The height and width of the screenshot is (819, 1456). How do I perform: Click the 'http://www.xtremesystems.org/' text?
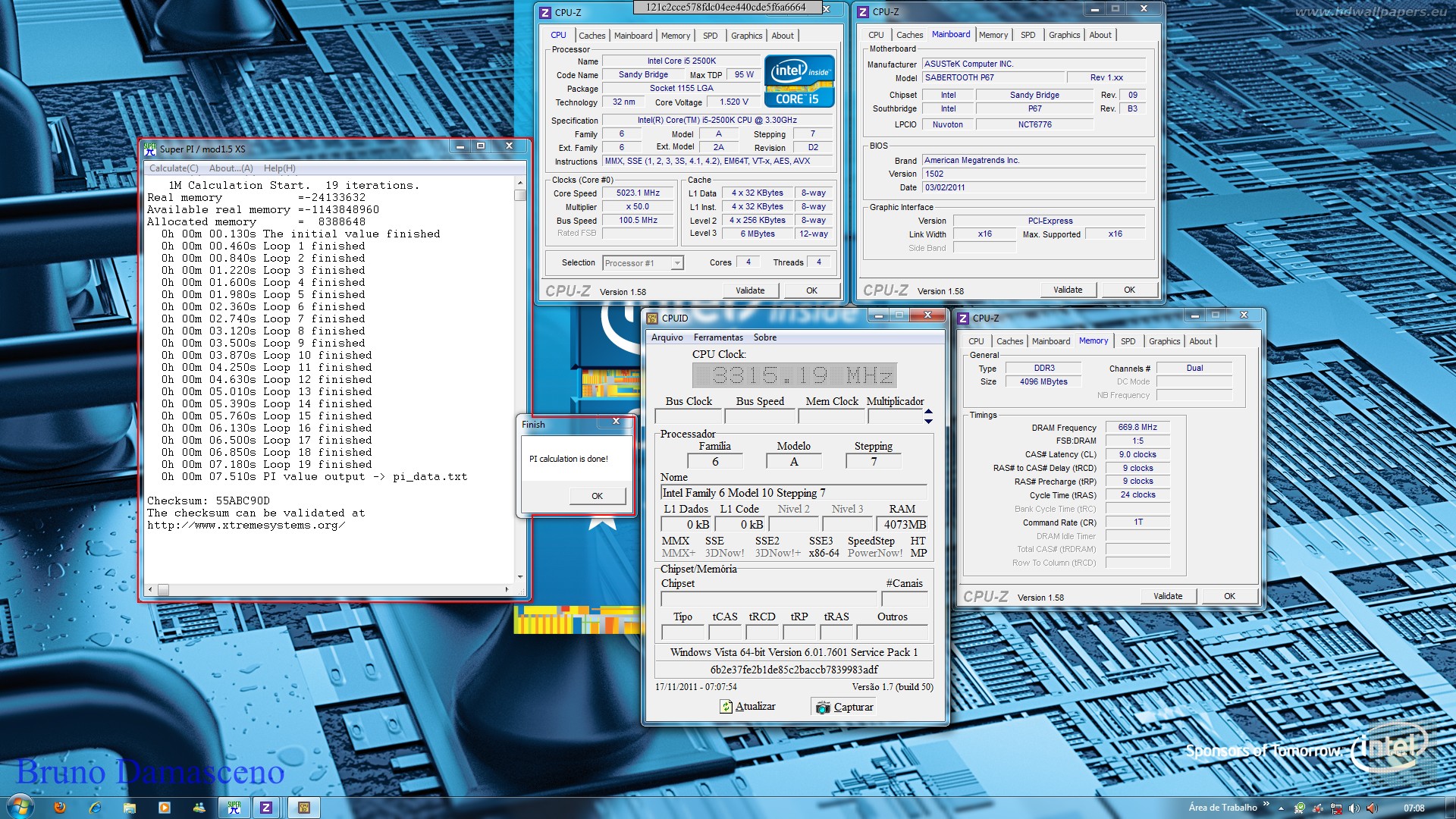pyautogui.click(x=246, y=525)
